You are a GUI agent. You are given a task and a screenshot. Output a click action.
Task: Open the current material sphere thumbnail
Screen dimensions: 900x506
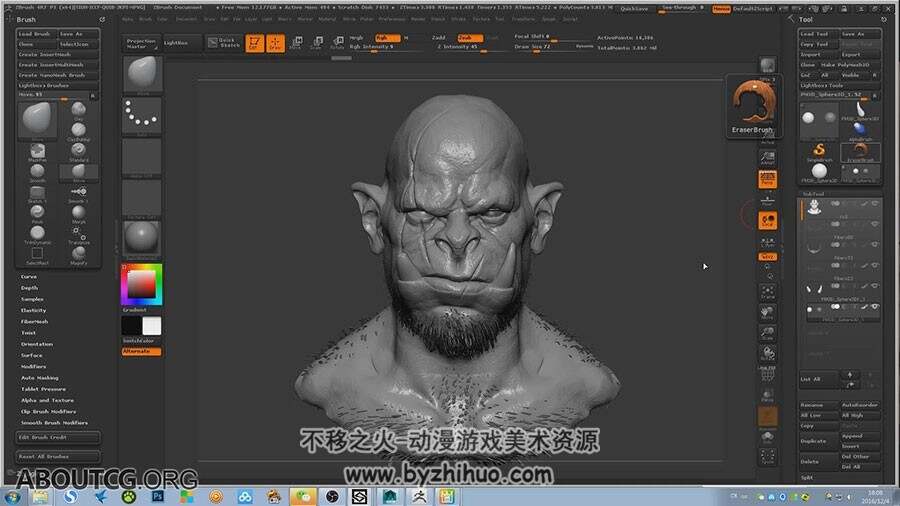pyautogui.click(x=142, y=238)
